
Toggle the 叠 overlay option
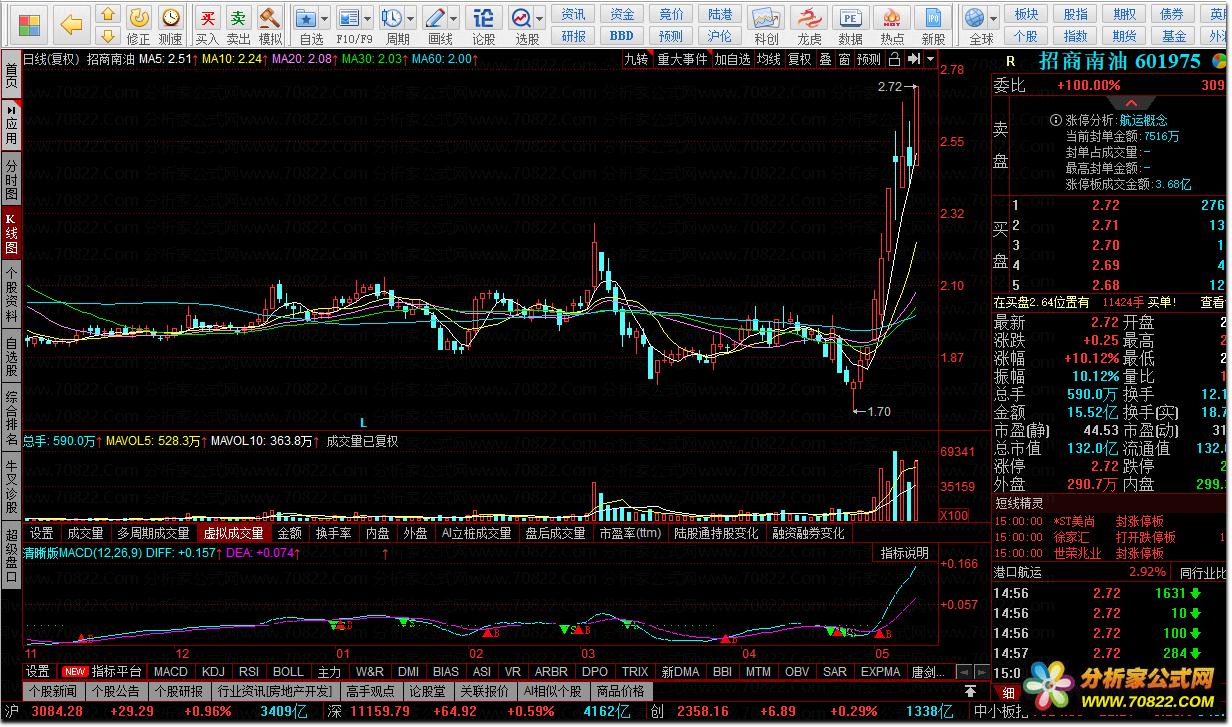tap(825, 59)
